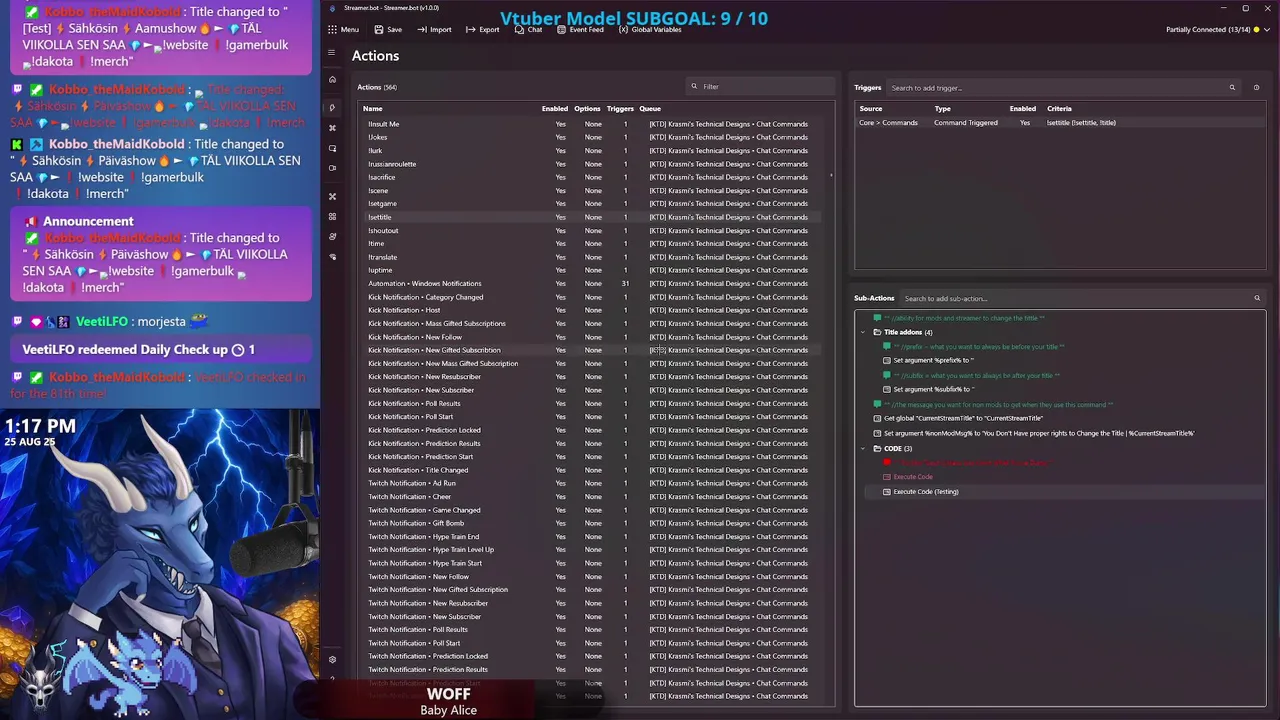The height and width of the screenshot is (720, 1280).
Task: Click the Title addons folder icon
Action: 877,332
